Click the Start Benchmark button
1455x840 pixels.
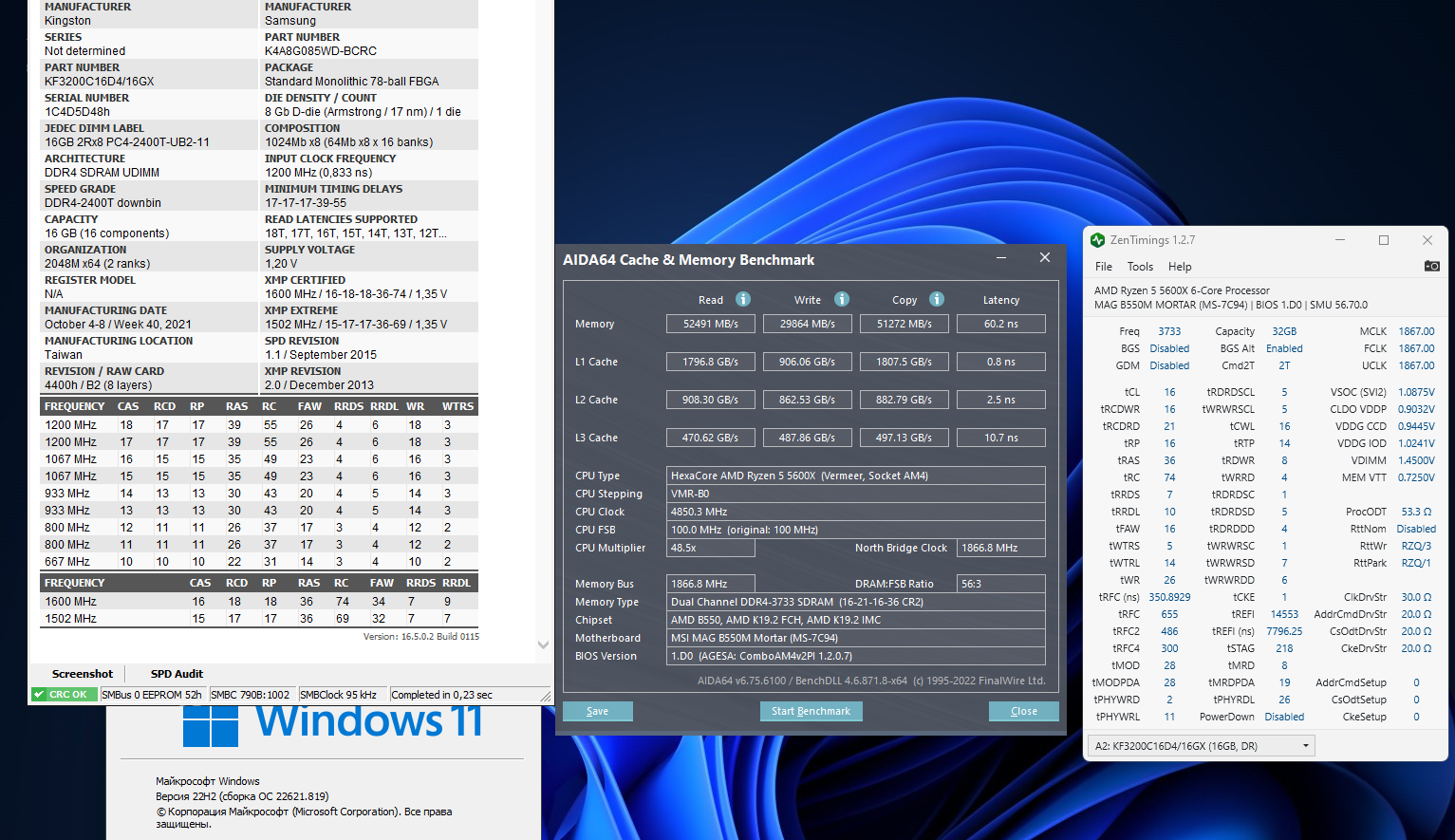(811, 711)
